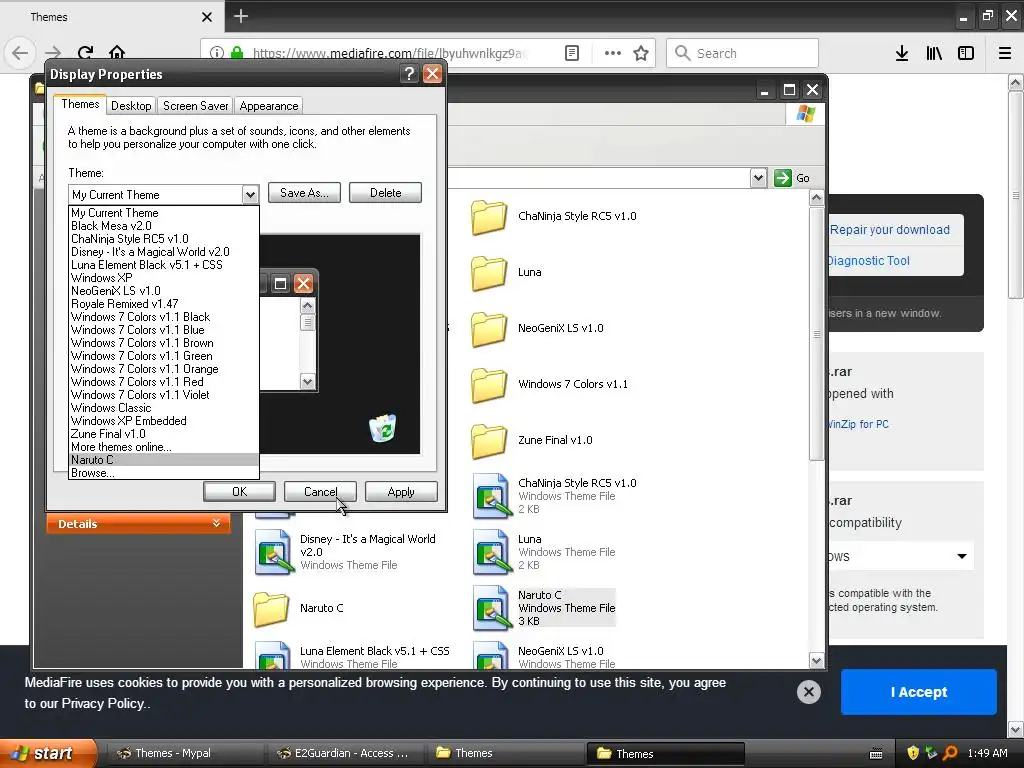Open the WinZip for PC link
The image size is (1024, 768).
[x=858, y=424]
